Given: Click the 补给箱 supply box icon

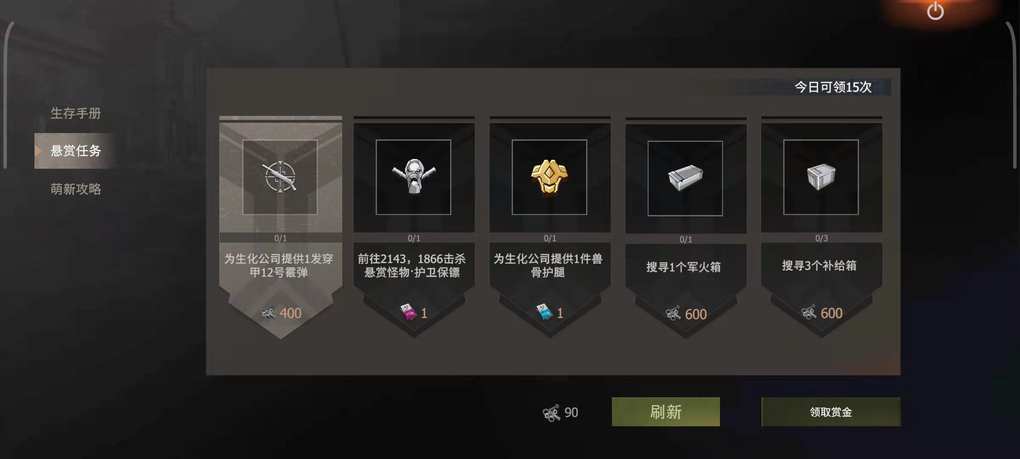Looking at the screenshot, I should [x=821, y=177].
